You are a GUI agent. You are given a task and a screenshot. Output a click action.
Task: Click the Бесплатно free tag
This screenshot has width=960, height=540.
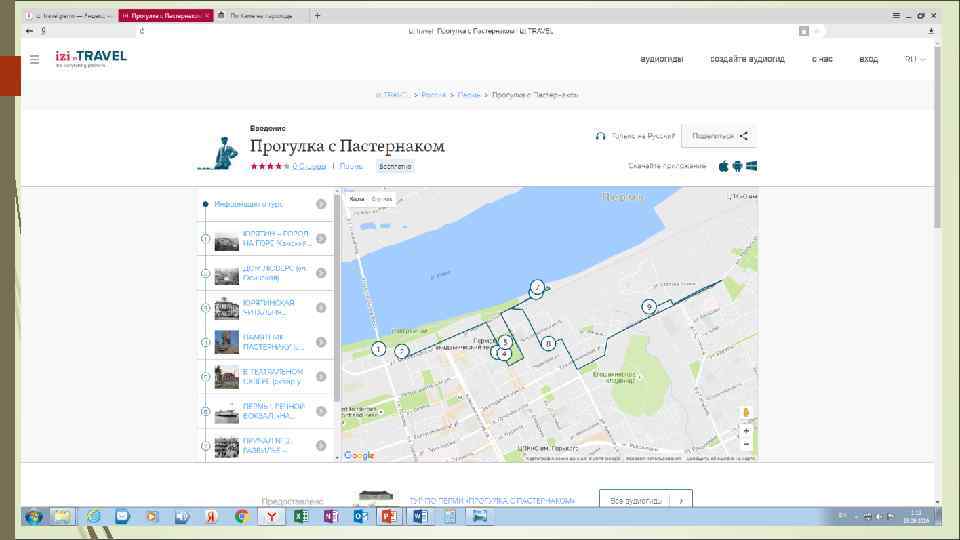tap(395, 167)
